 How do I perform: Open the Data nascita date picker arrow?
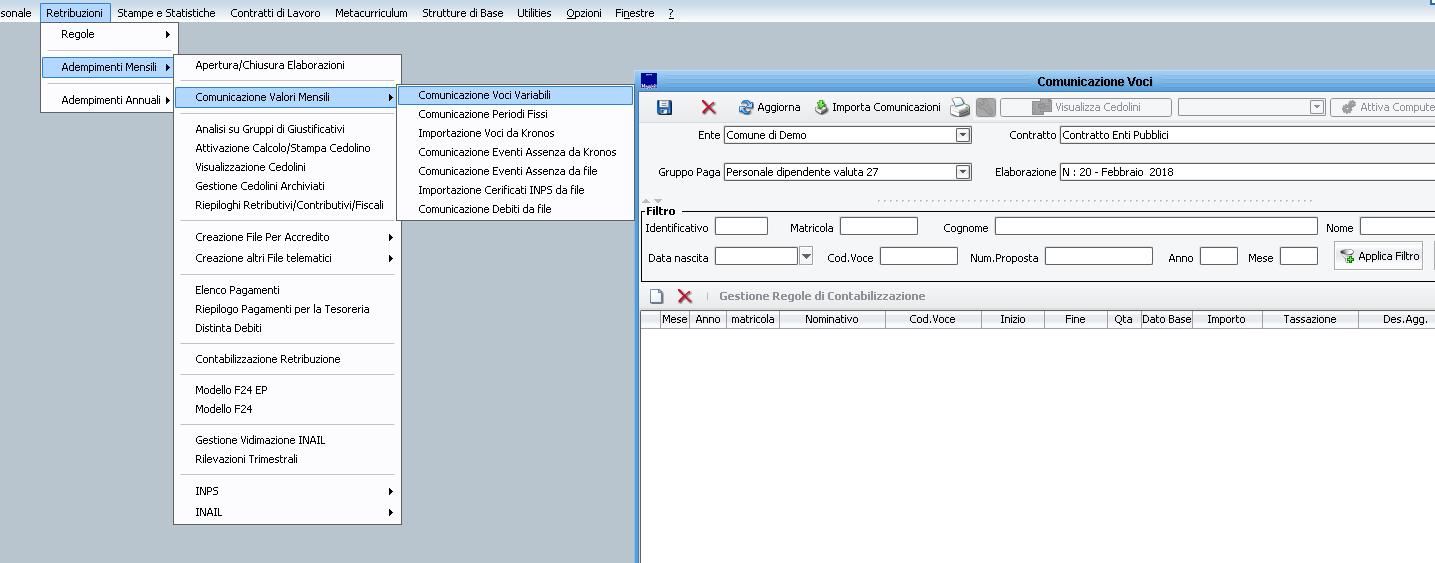pyautogui.click(x=806, y=257)
